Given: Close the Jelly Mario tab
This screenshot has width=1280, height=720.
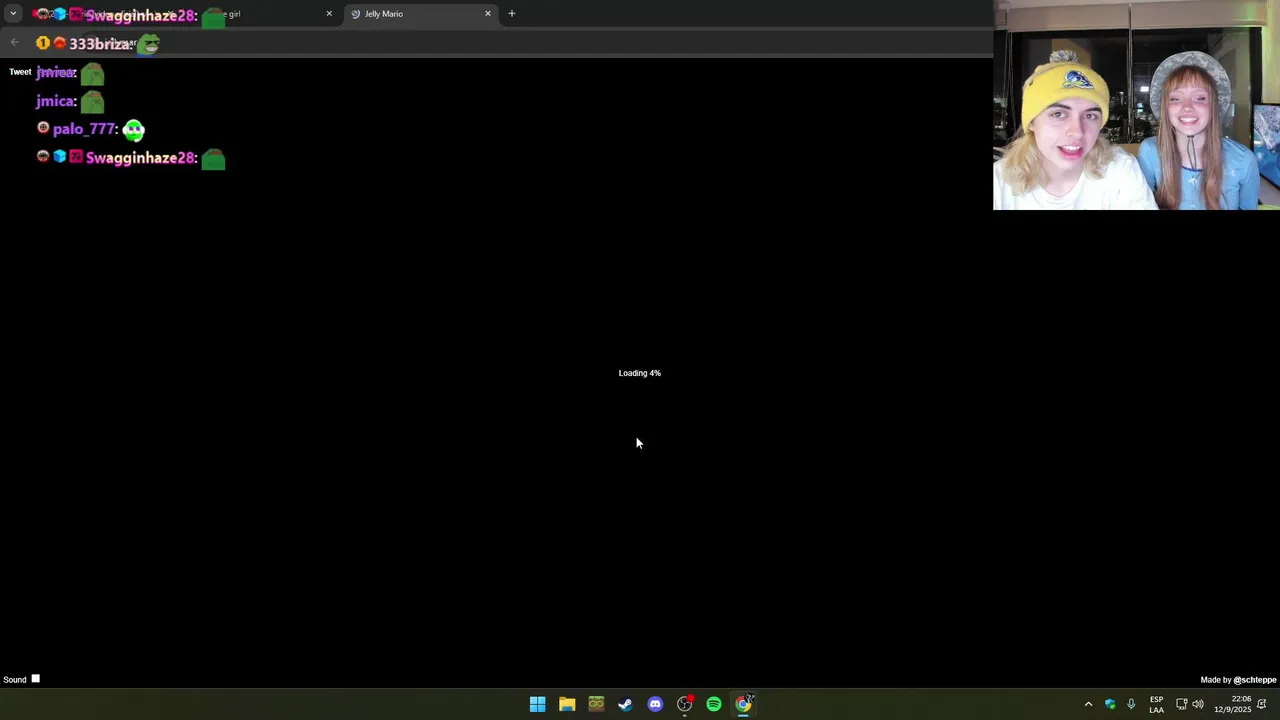Looking at the screenshot, I should tap(488, 14).
